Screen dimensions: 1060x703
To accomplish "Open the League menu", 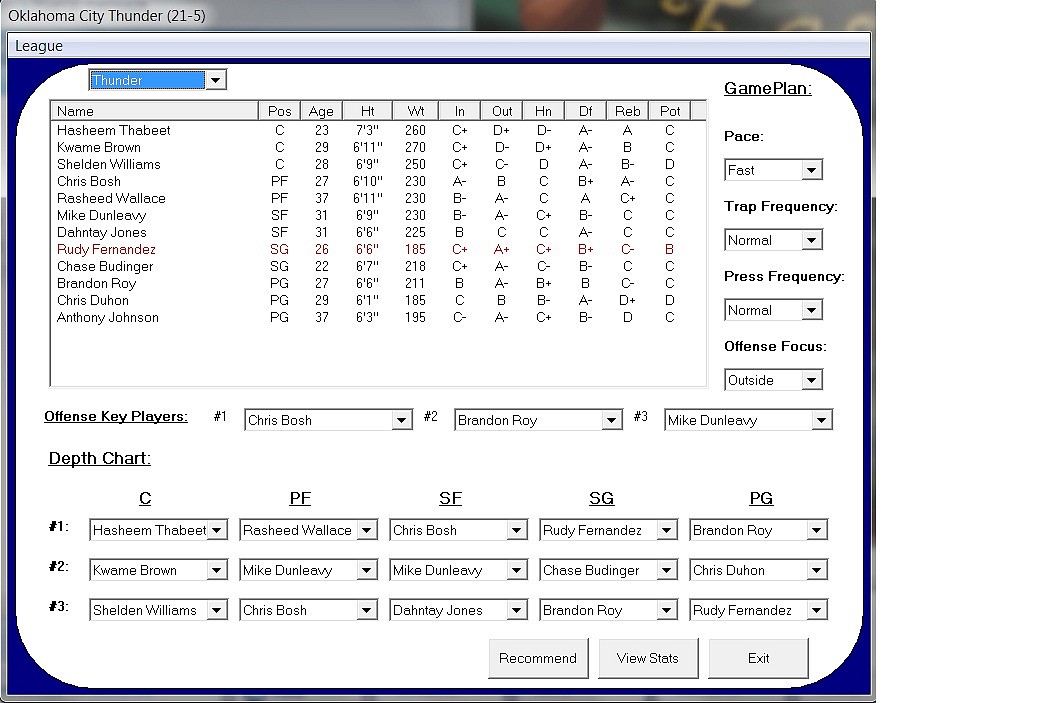I will tap(39, 46).
